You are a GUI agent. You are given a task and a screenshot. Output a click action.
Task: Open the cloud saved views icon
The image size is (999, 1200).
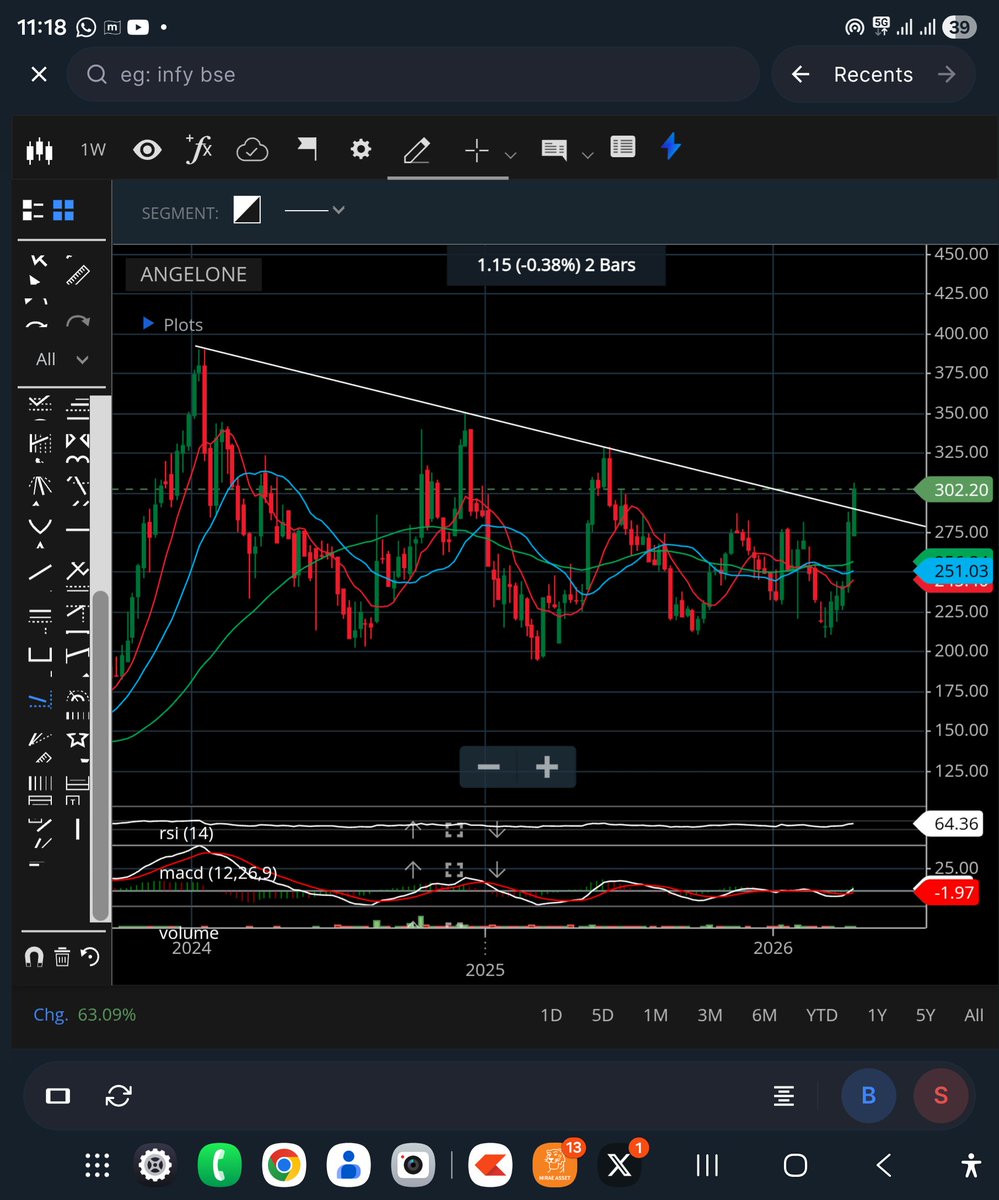click(252, 150)
